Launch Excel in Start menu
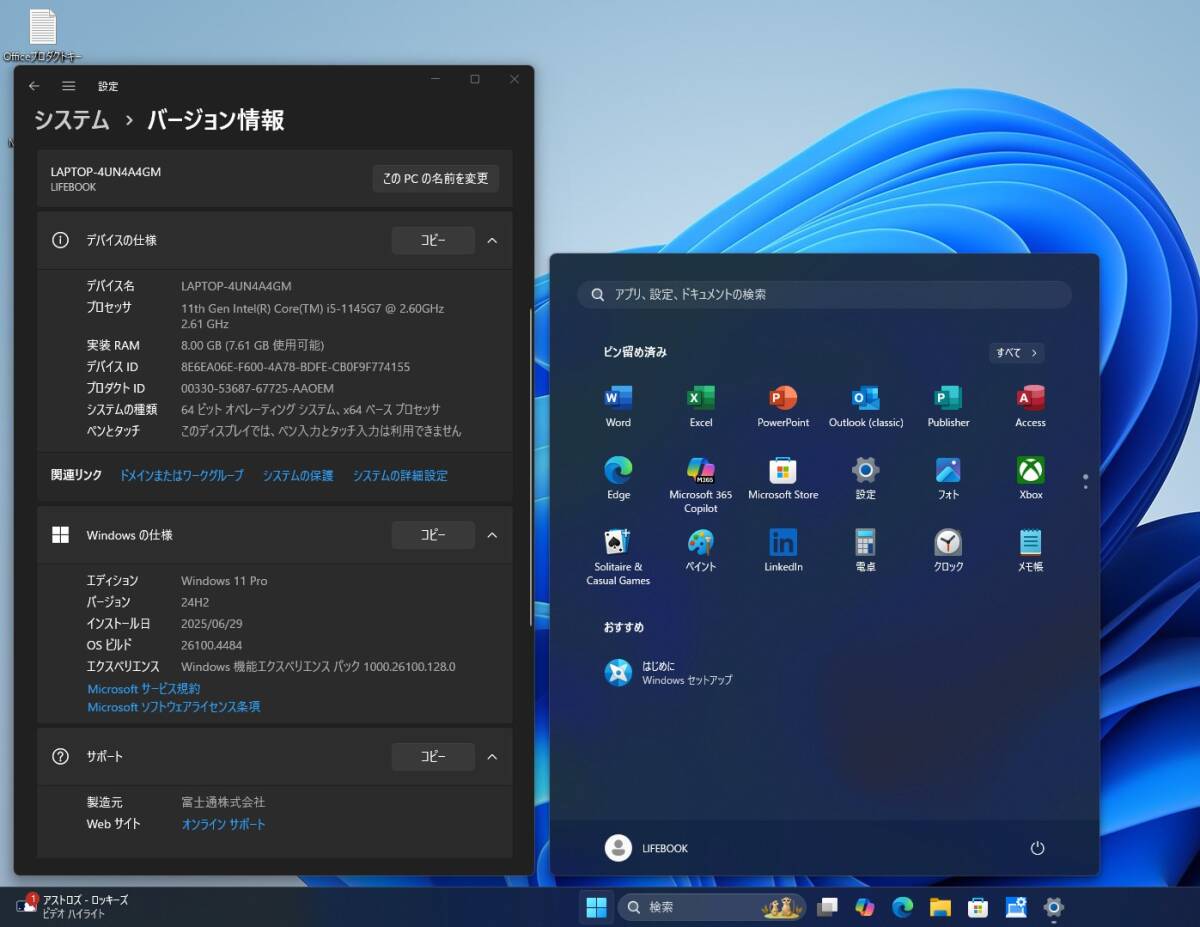This screenshot has height=927, width=1200. click(701, 407)
